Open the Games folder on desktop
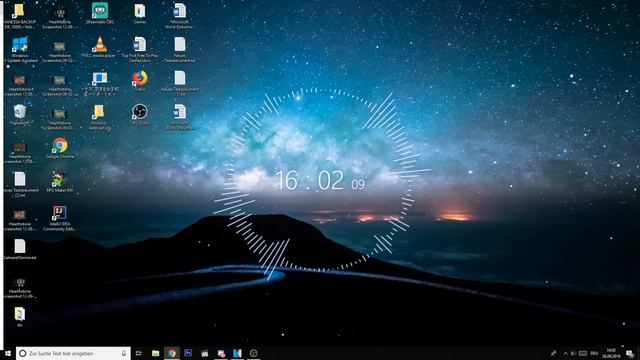The image size is (640, 360). (140, 14)
